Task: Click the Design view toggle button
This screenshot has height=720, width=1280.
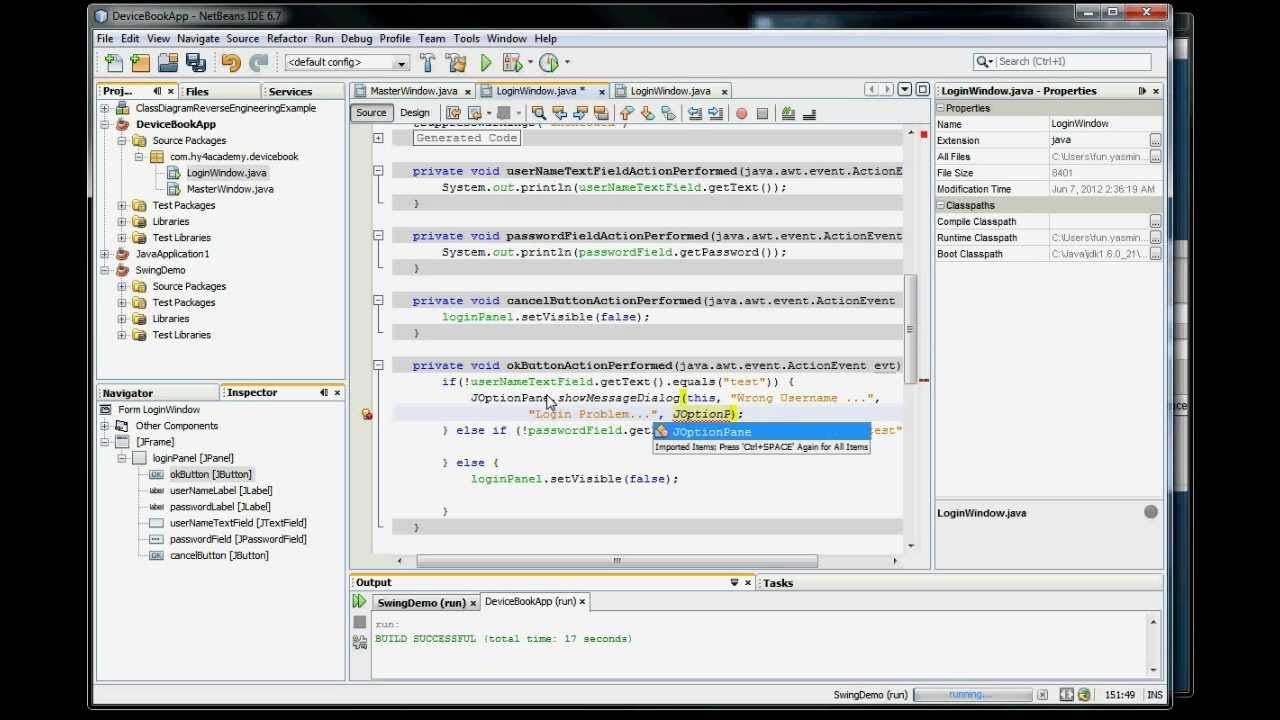Action: click(415, 113)
